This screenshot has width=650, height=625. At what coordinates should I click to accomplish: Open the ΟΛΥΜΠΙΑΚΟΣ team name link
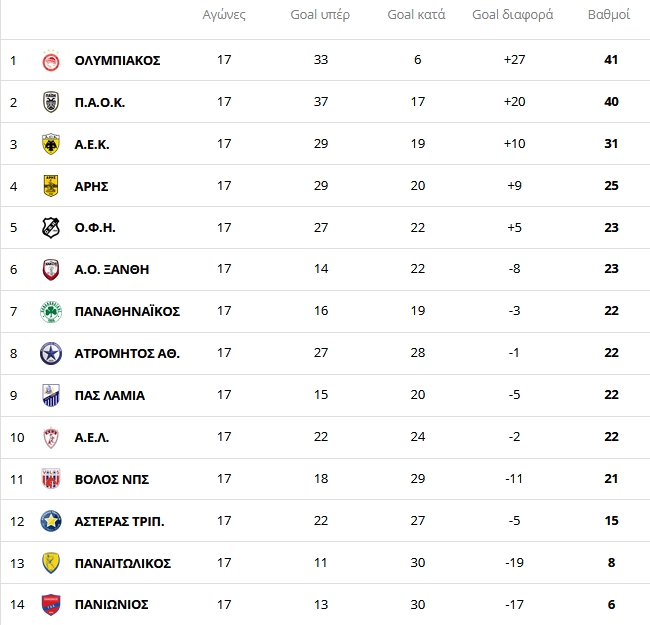tap(117, 60)
